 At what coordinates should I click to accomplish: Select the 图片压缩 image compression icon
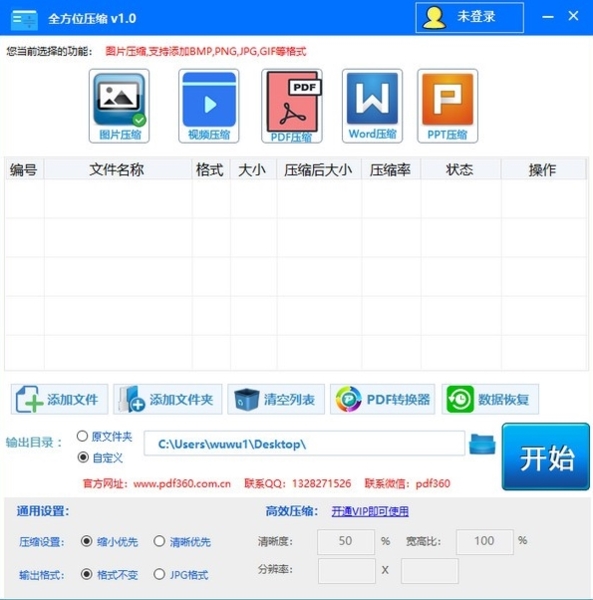pos(119,106)
